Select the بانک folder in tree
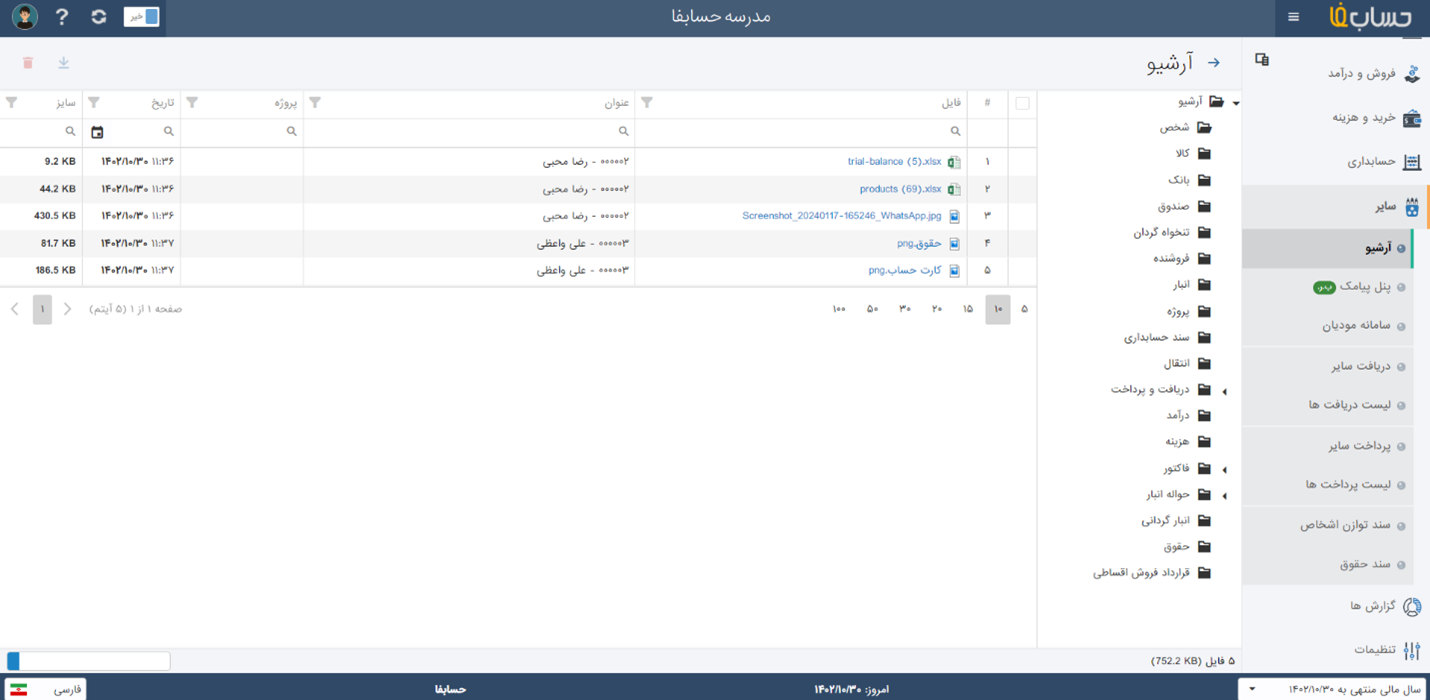1430x700 pixels. click(1190, 180)
